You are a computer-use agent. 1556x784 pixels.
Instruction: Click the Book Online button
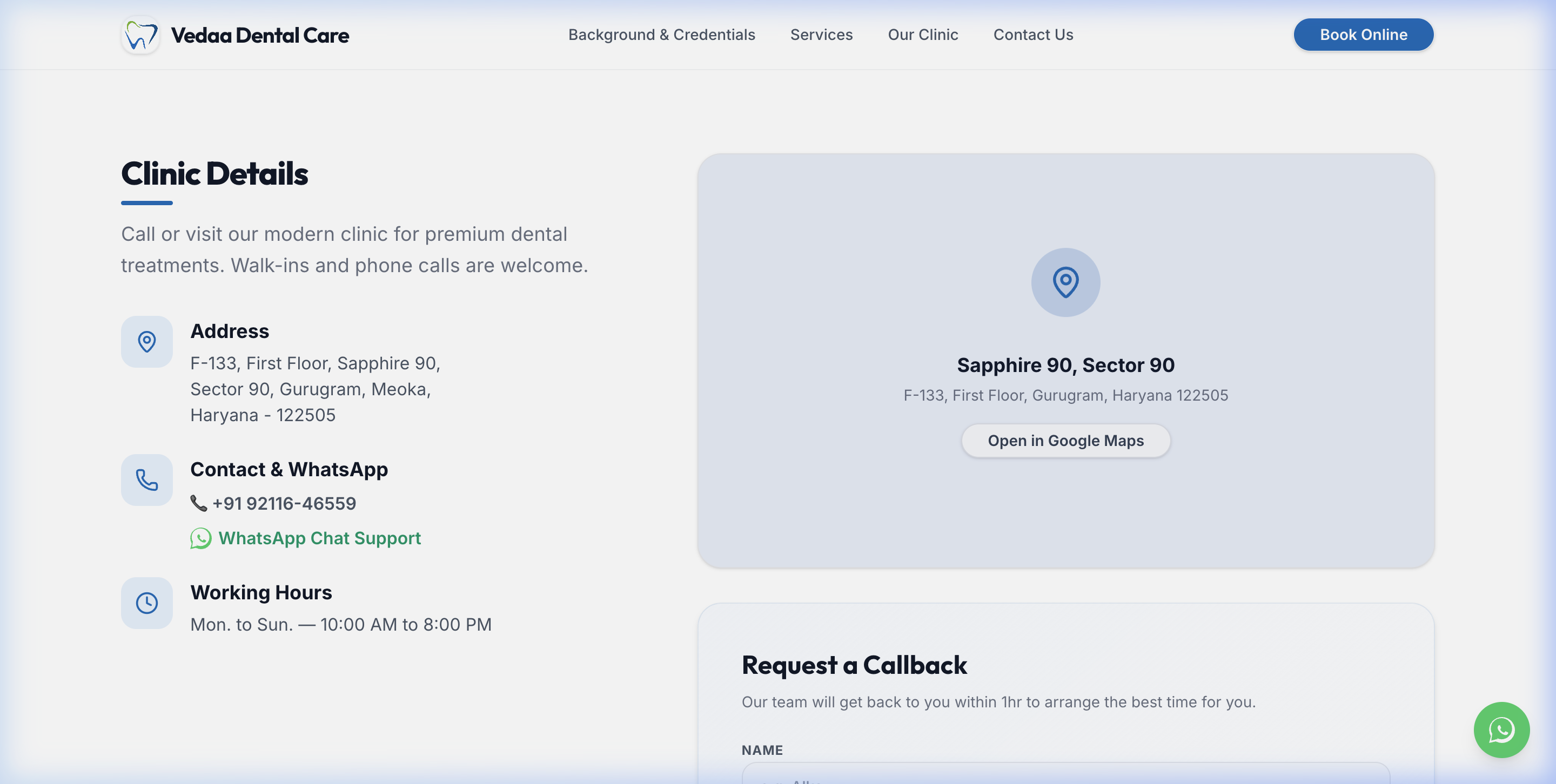pos(1363,35)
